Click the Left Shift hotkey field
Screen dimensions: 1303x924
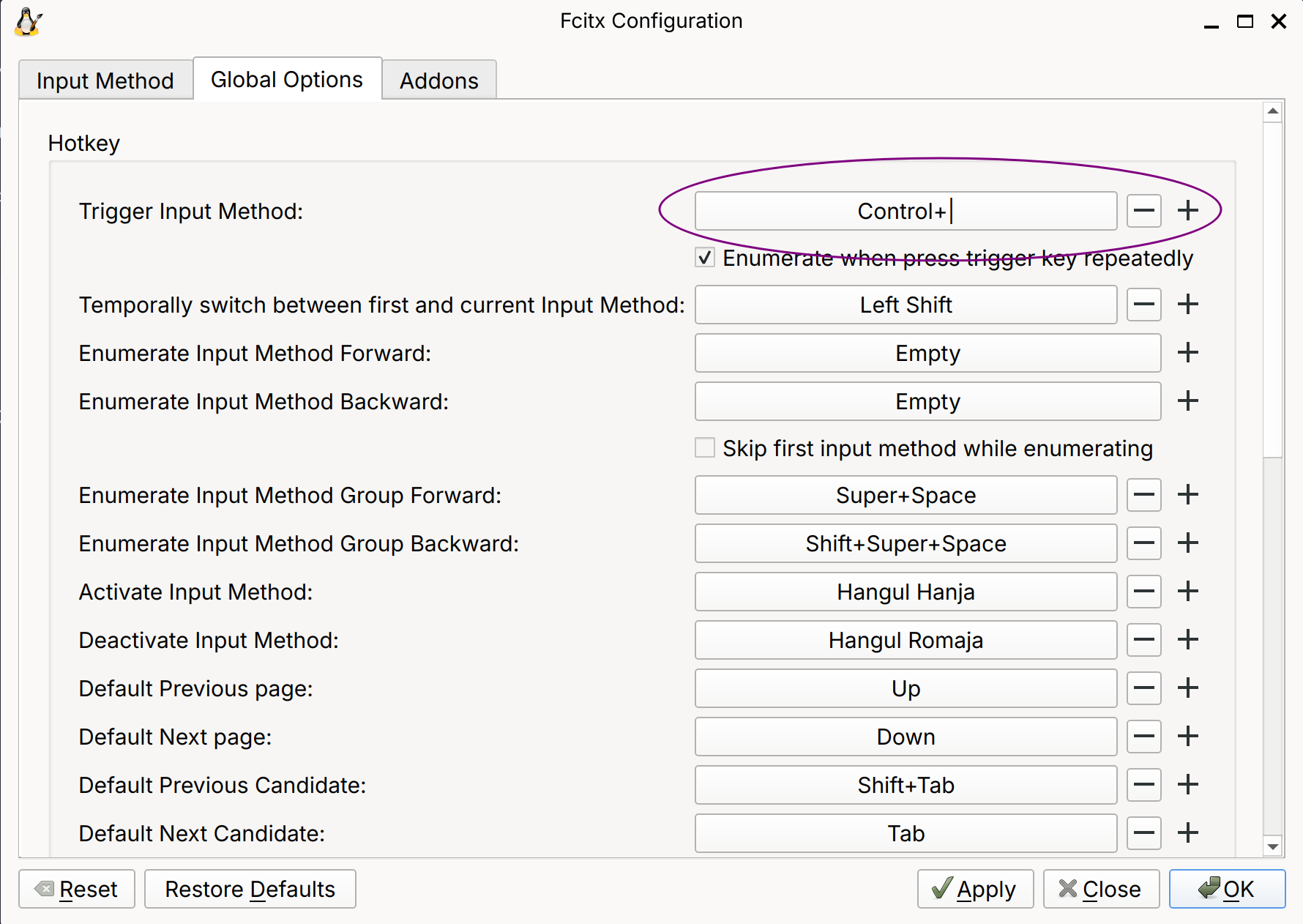pyautogui.click(x=906, y=305)
